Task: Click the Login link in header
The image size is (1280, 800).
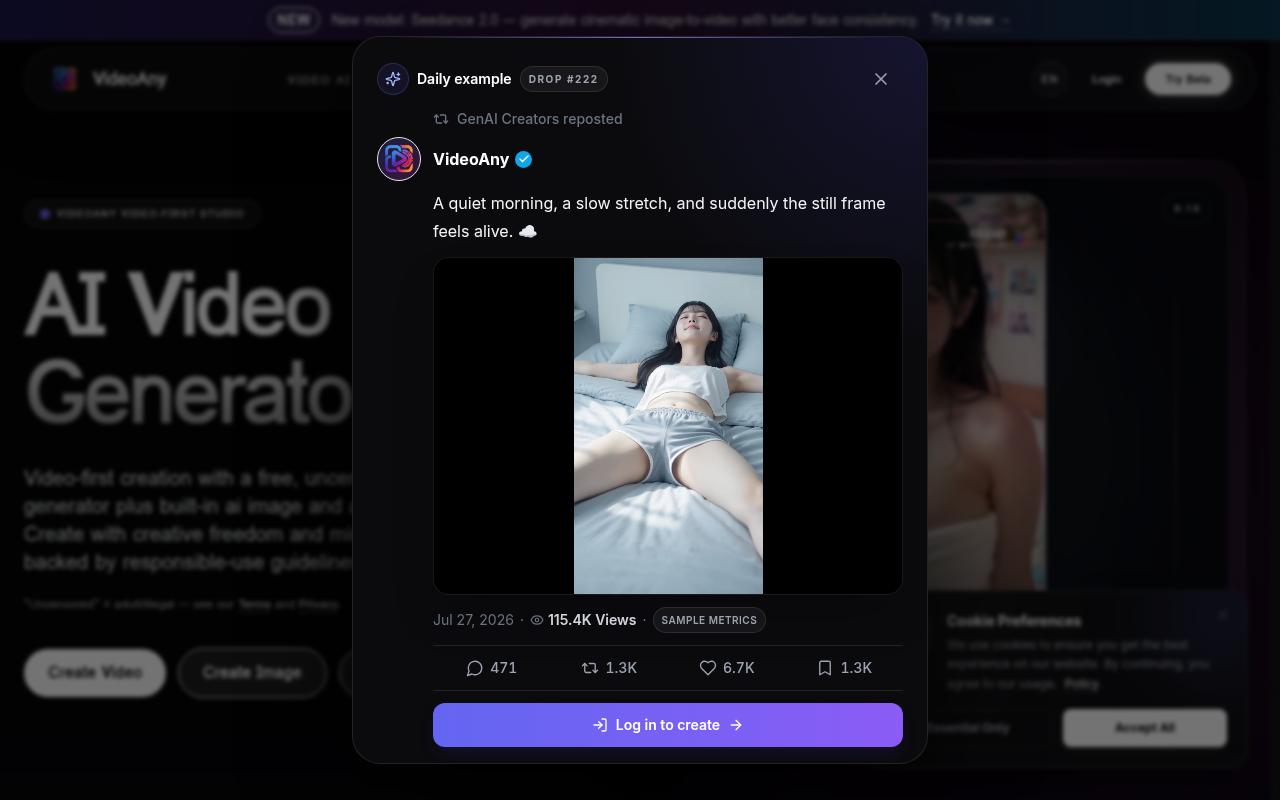Action: point(1106,79)
